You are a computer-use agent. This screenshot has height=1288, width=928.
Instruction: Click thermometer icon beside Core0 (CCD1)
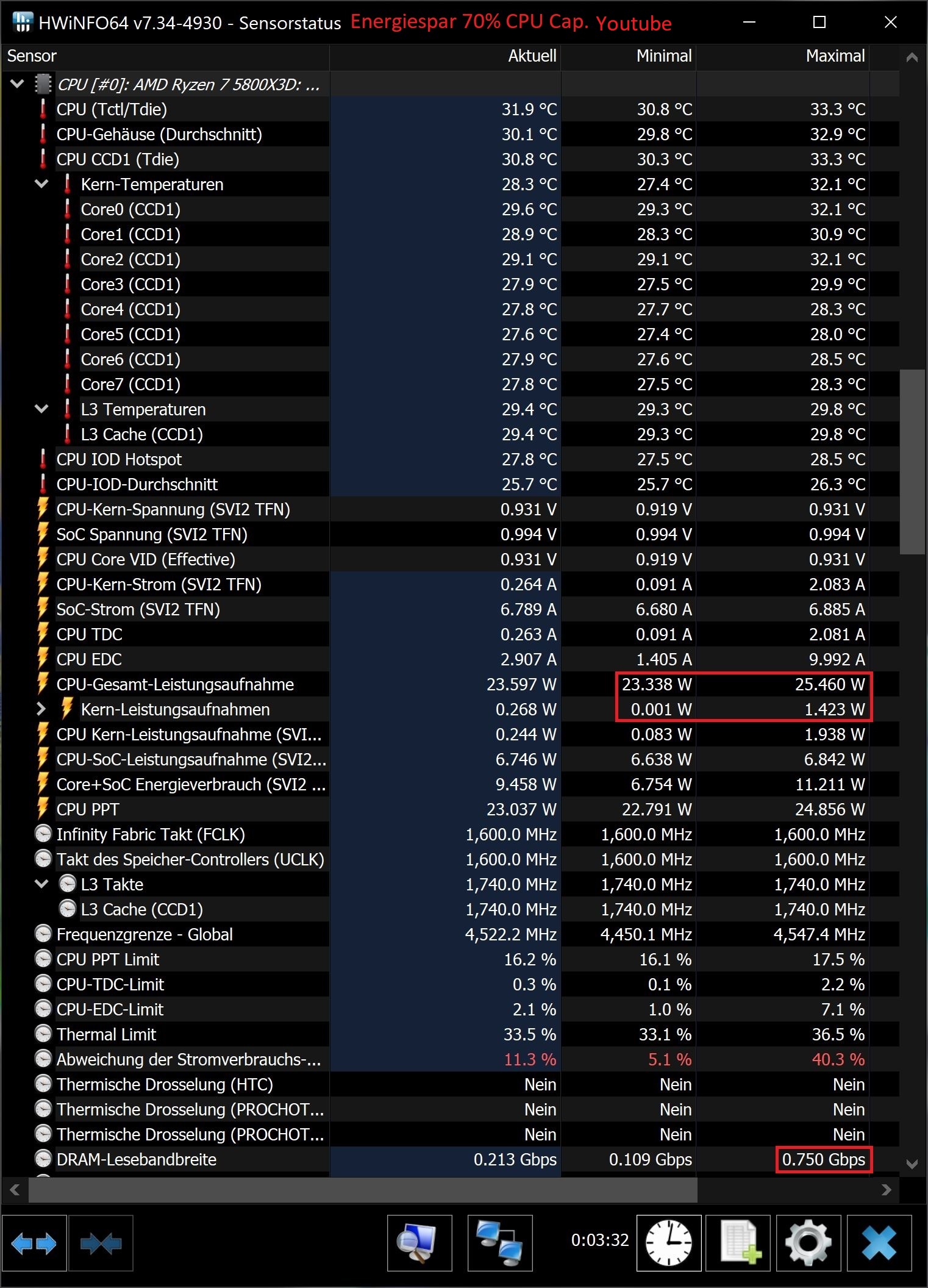click(67, 209)
